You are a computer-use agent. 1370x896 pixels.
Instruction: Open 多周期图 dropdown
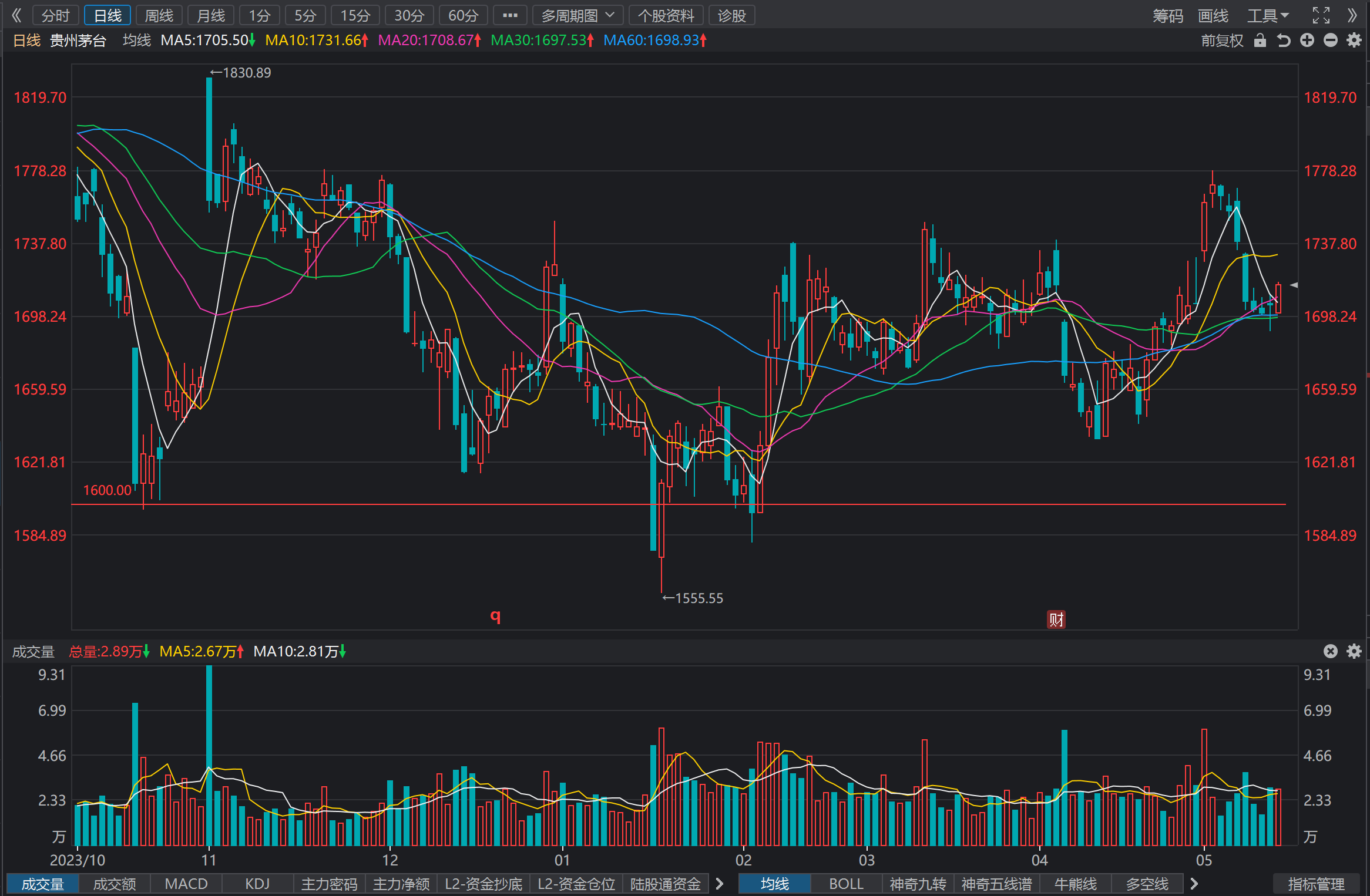(577, 15)
